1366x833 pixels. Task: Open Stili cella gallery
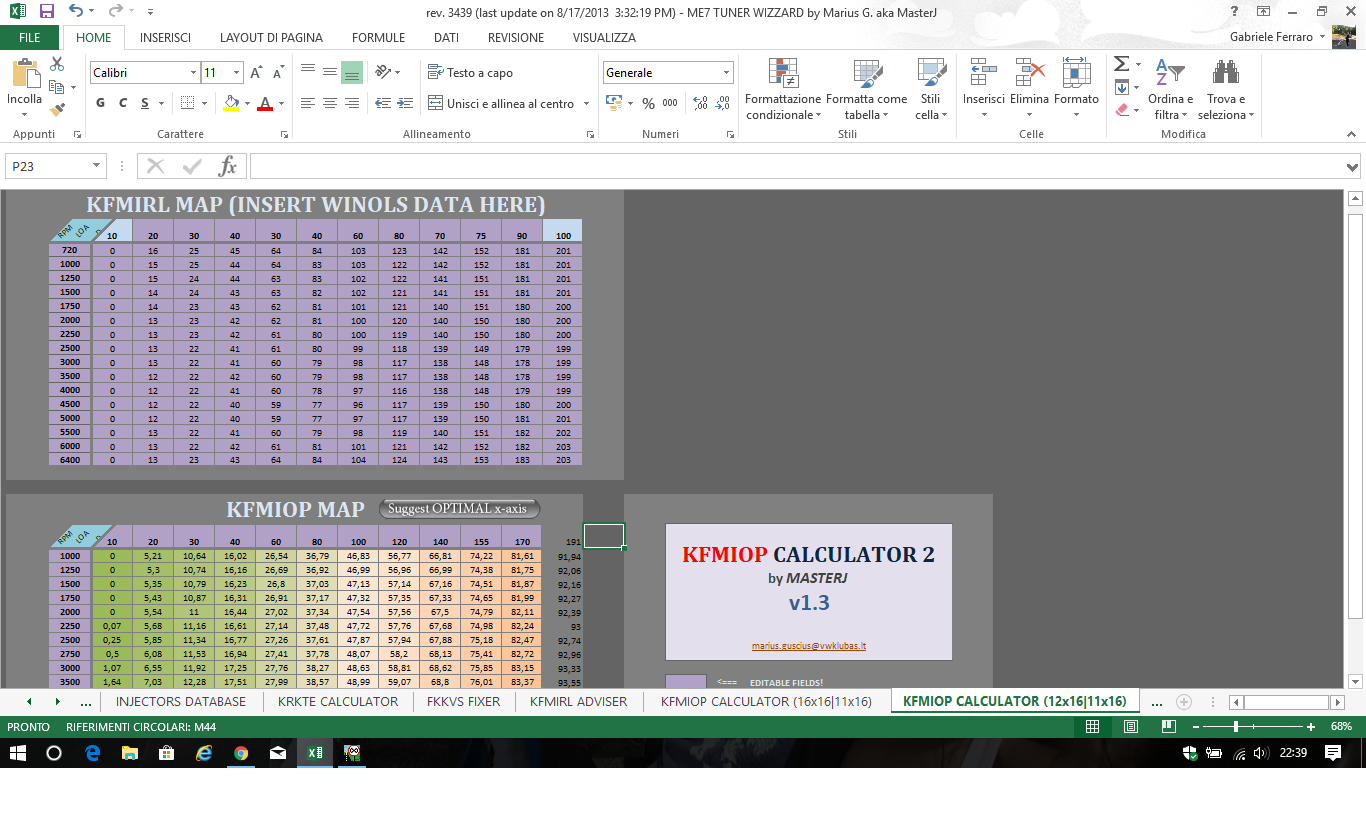pos(931,90)
